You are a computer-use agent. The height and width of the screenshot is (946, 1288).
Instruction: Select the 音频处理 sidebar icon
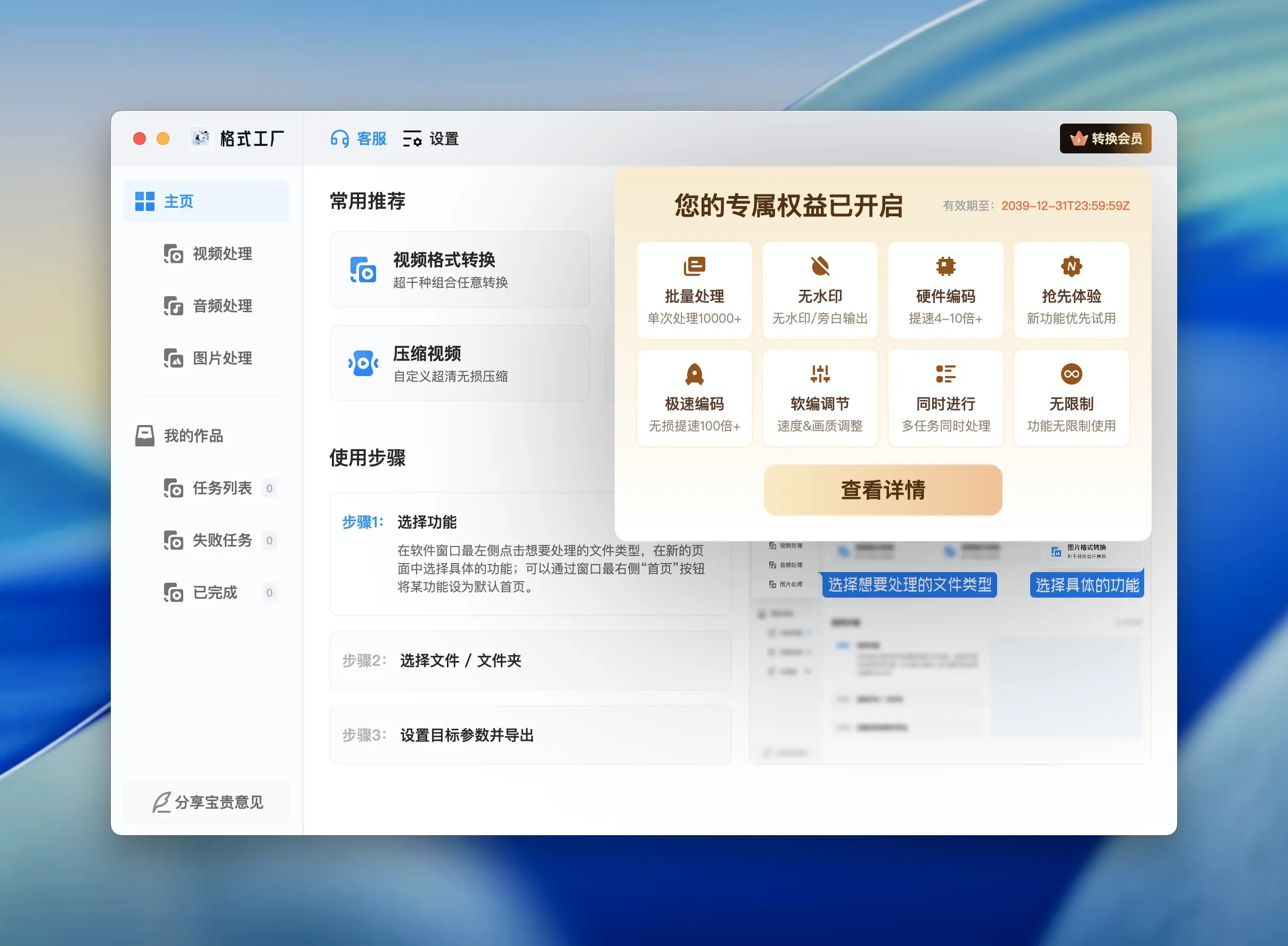pos(173,306)
